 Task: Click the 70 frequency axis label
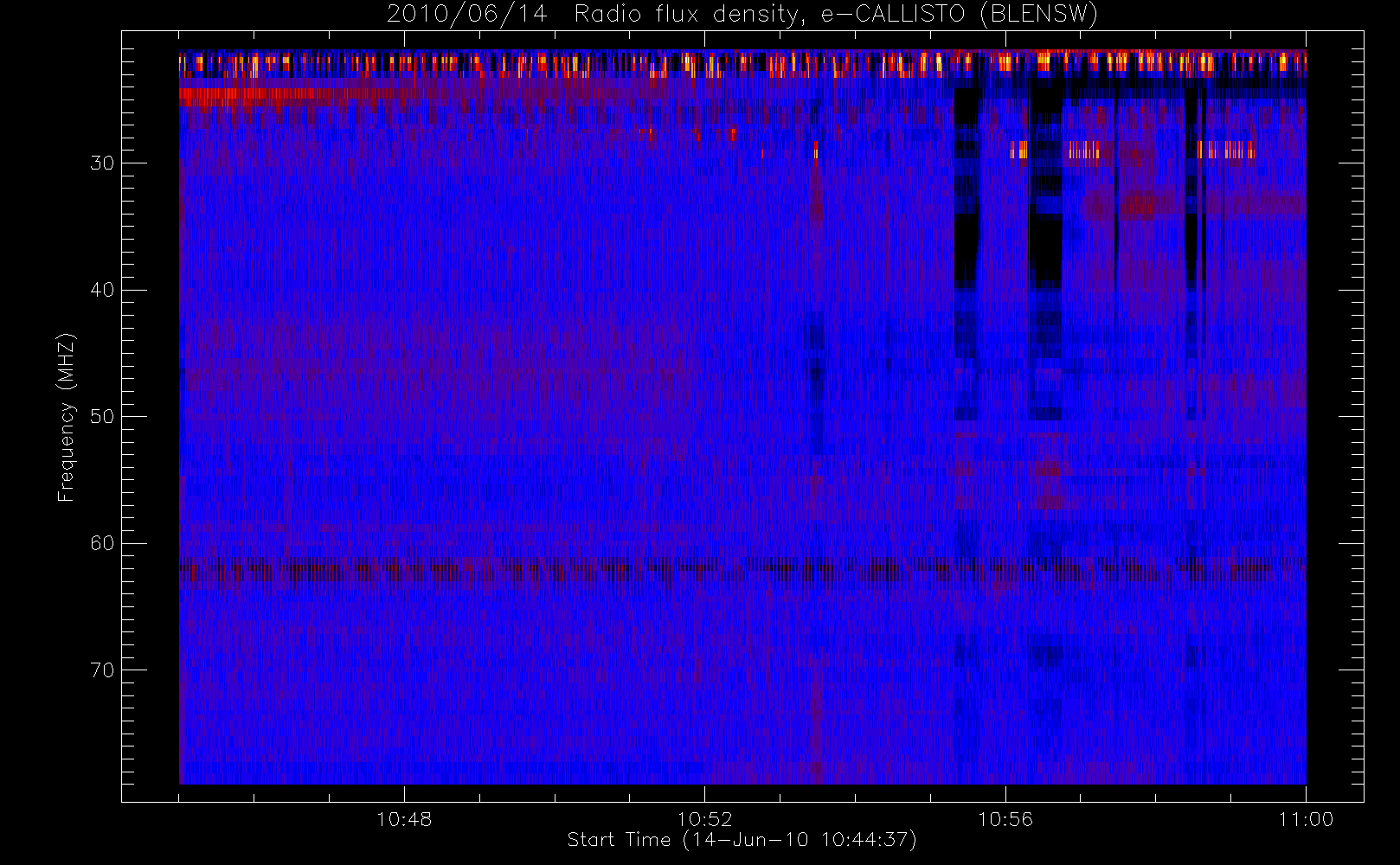coord(102,670)
